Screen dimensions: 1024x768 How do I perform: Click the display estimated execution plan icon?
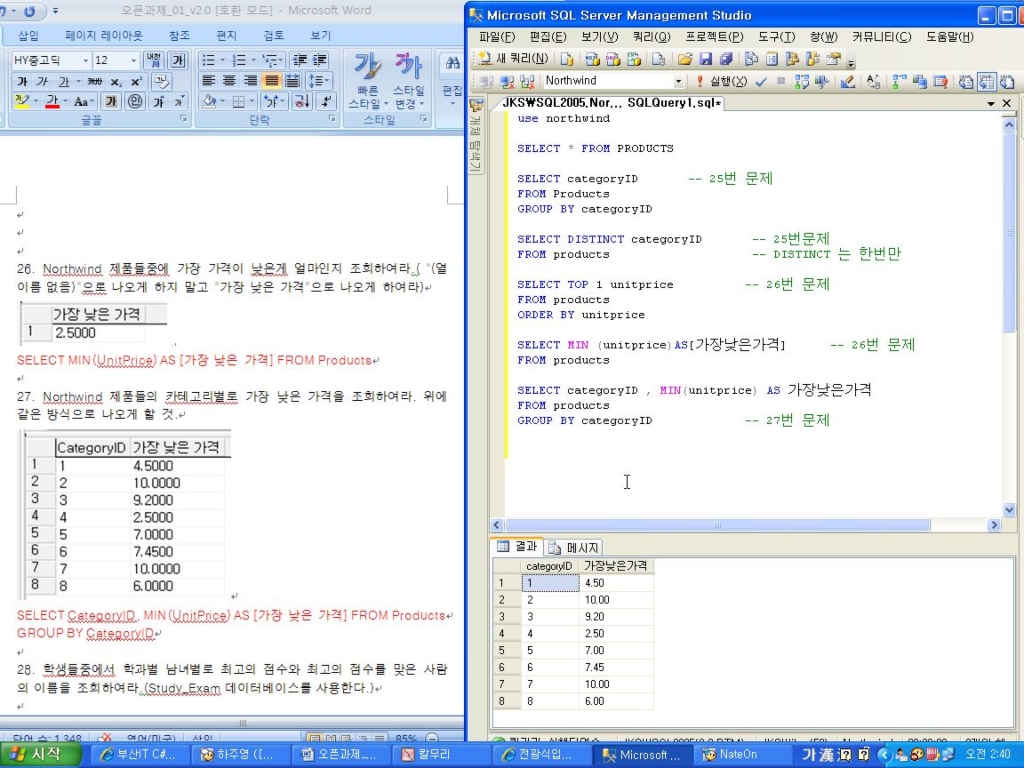801,82
